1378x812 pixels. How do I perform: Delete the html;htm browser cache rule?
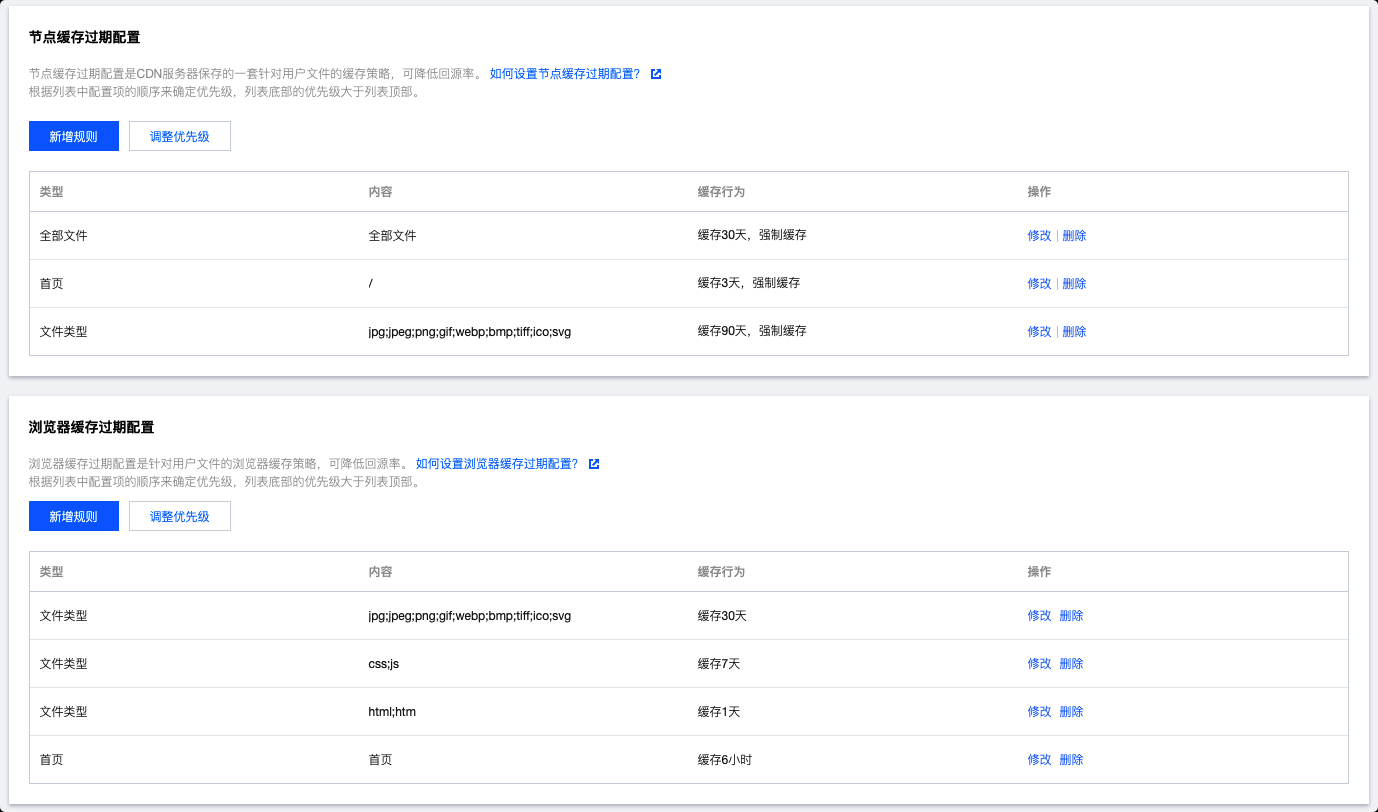[x=1071, y=712]
